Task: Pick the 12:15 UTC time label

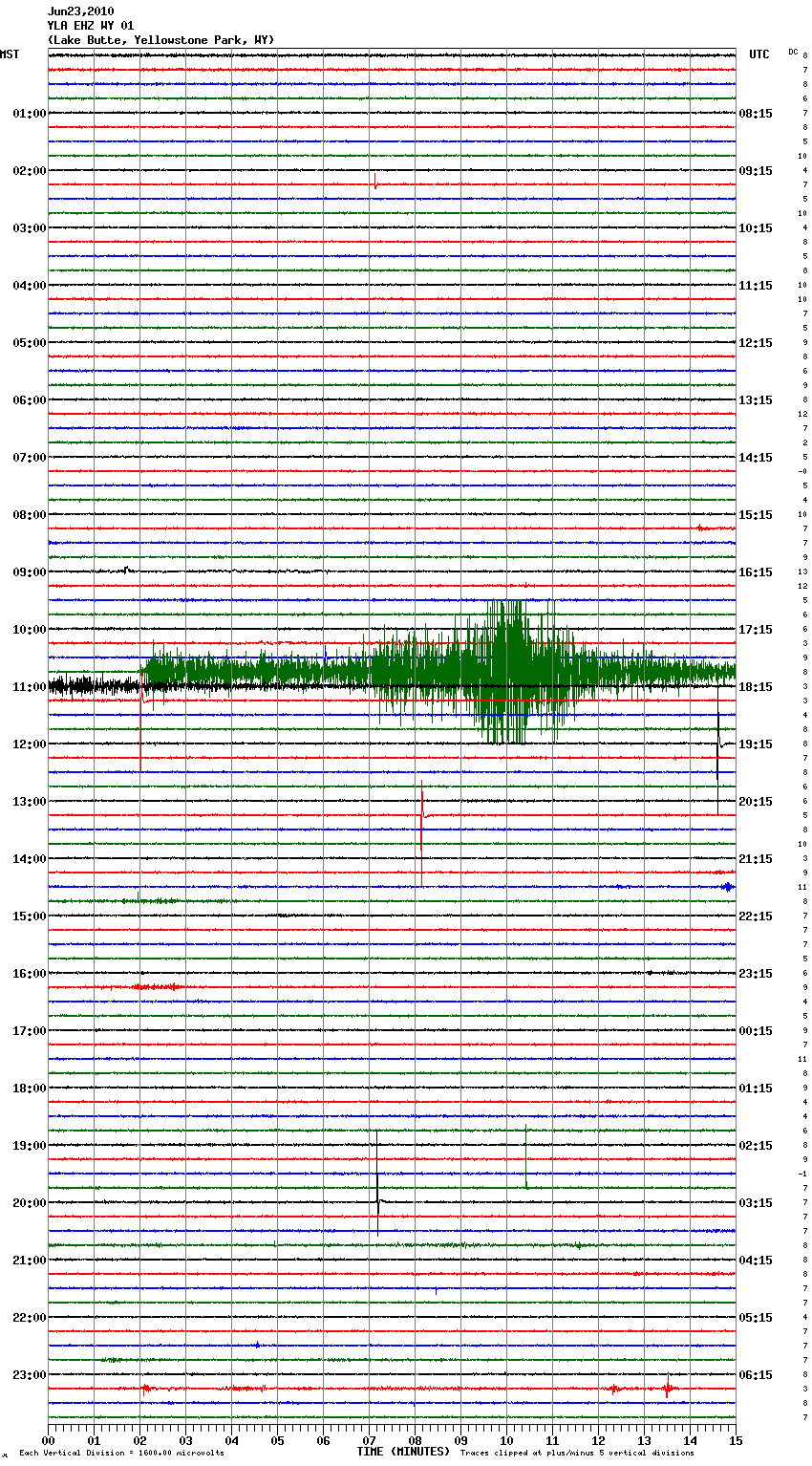Action: (x=756, y=343)
